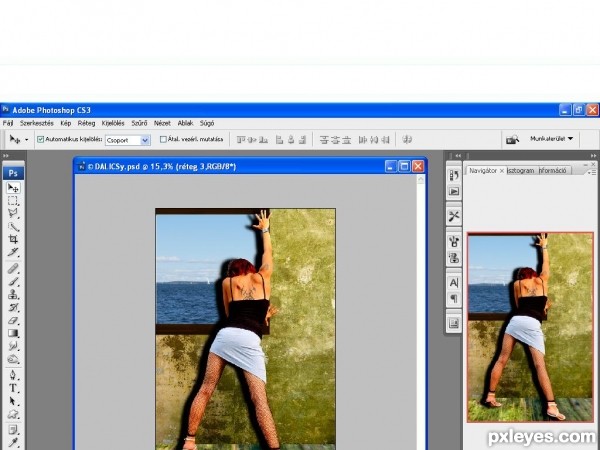Select the Move tool in the toolbox
Viewport: 600px width, 450px height.
[x=13, y=188]
